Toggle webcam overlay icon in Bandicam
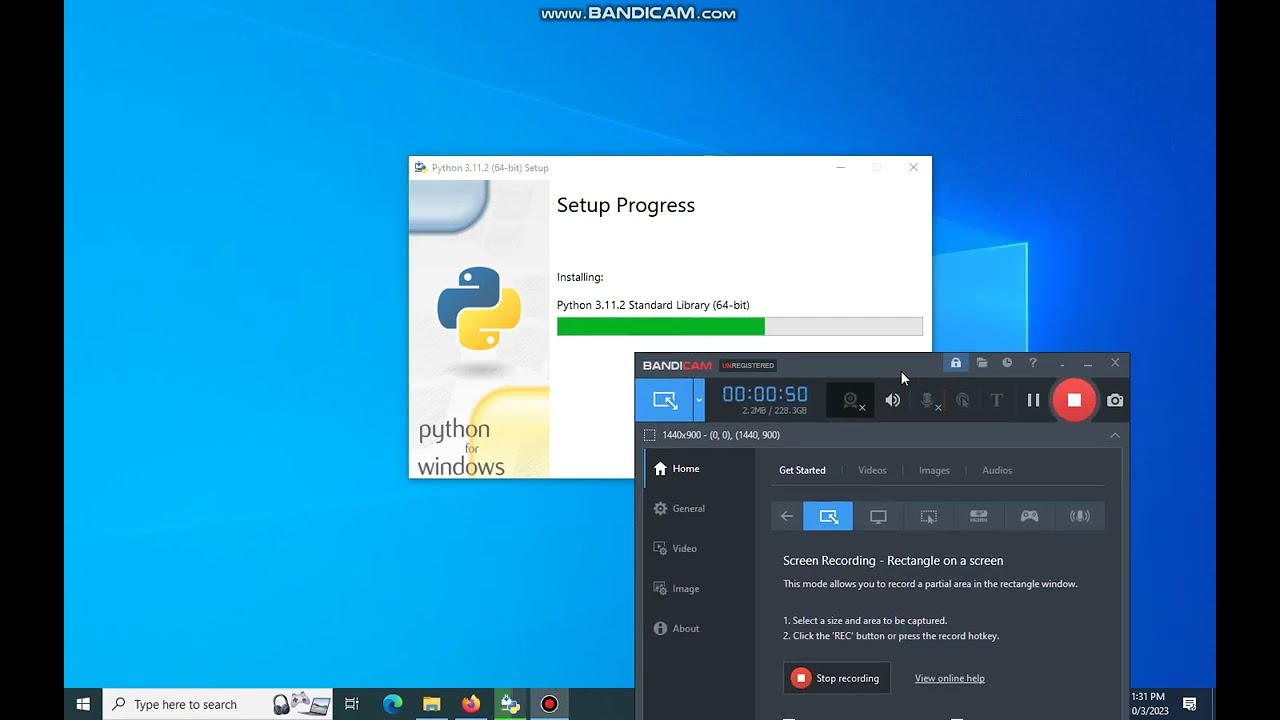 point(851,400)
